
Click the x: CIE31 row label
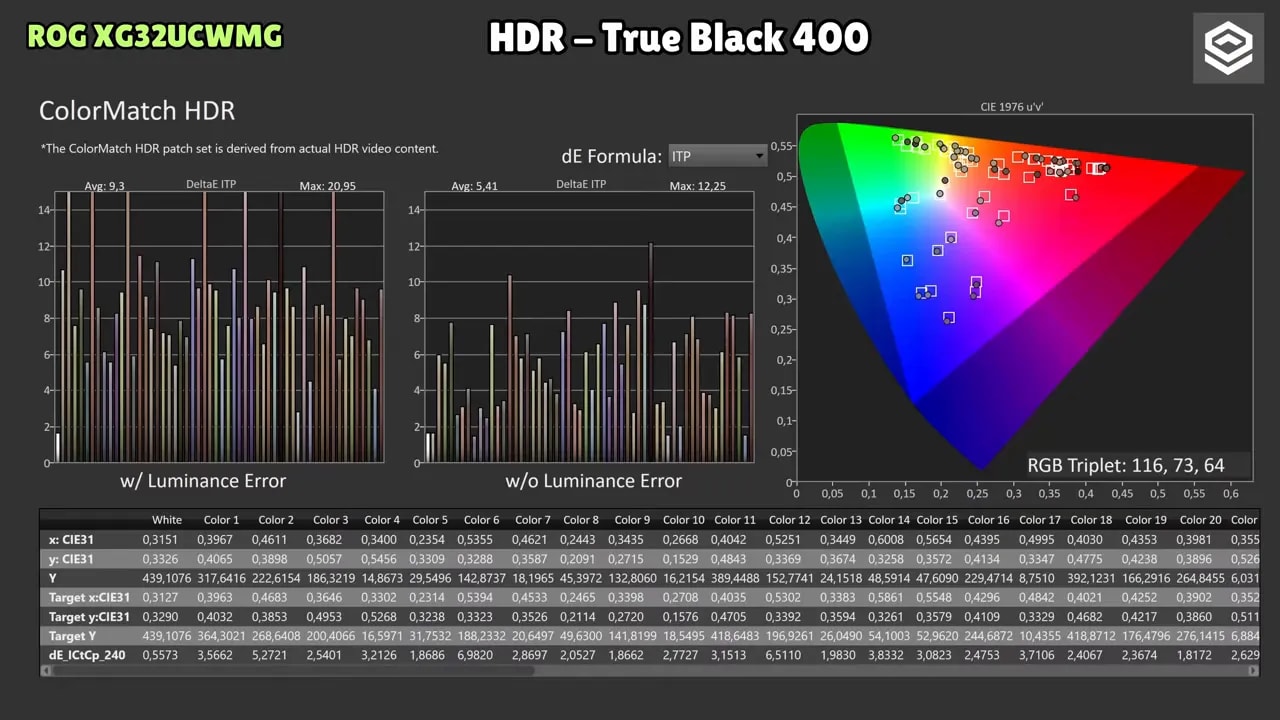pyautogui.click(x=71, y=540)
